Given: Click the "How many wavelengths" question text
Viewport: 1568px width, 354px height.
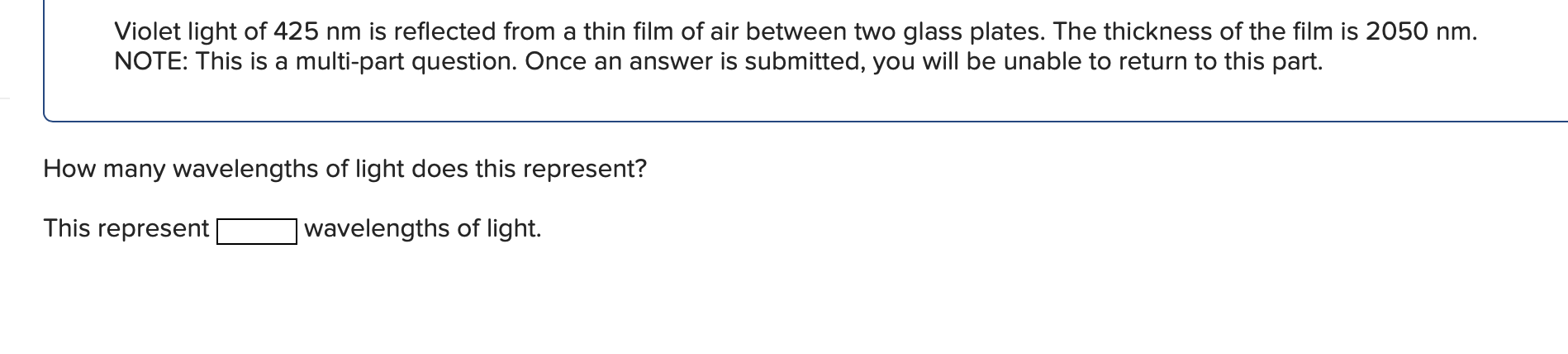Looking at the screenshot, I should (344, 169).
